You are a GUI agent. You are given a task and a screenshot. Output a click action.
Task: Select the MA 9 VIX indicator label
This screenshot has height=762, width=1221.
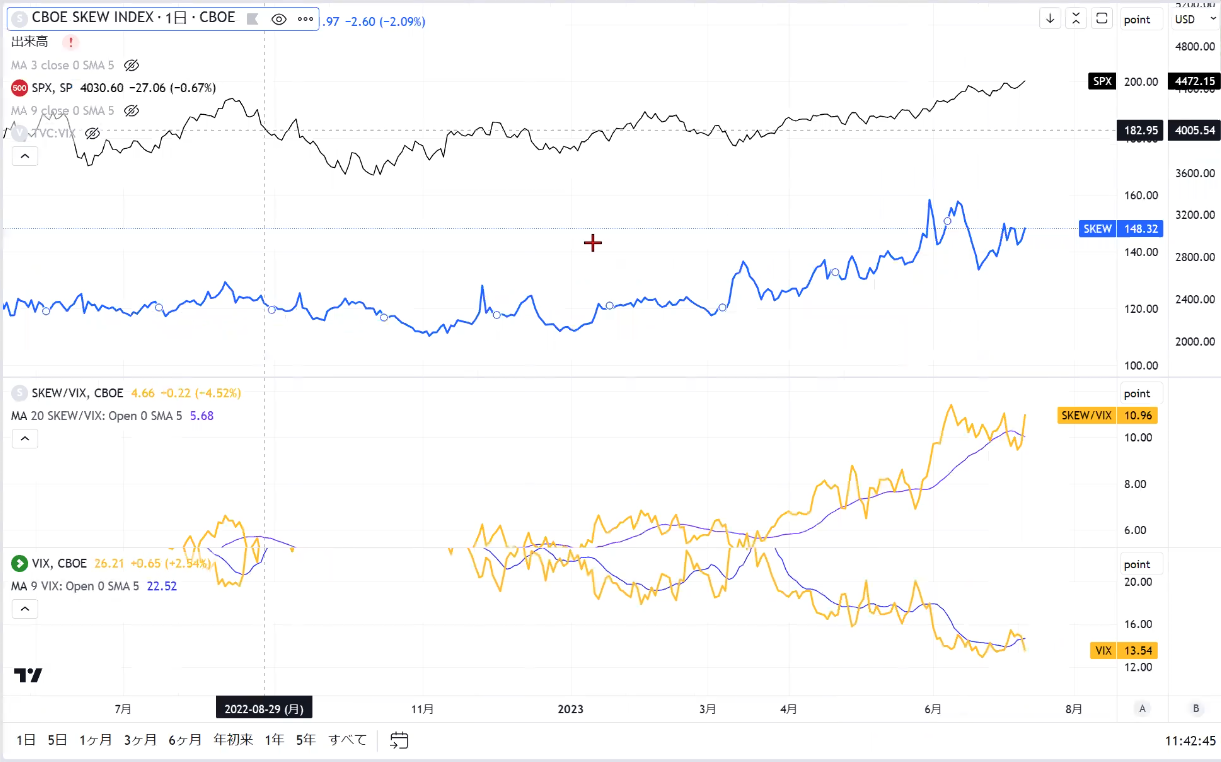pos(75,586)
